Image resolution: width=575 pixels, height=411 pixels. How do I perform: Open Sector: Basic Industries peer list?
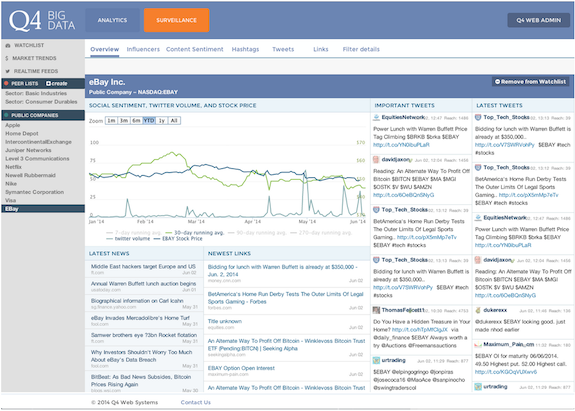pyautogui.click(x=36, y=93)
